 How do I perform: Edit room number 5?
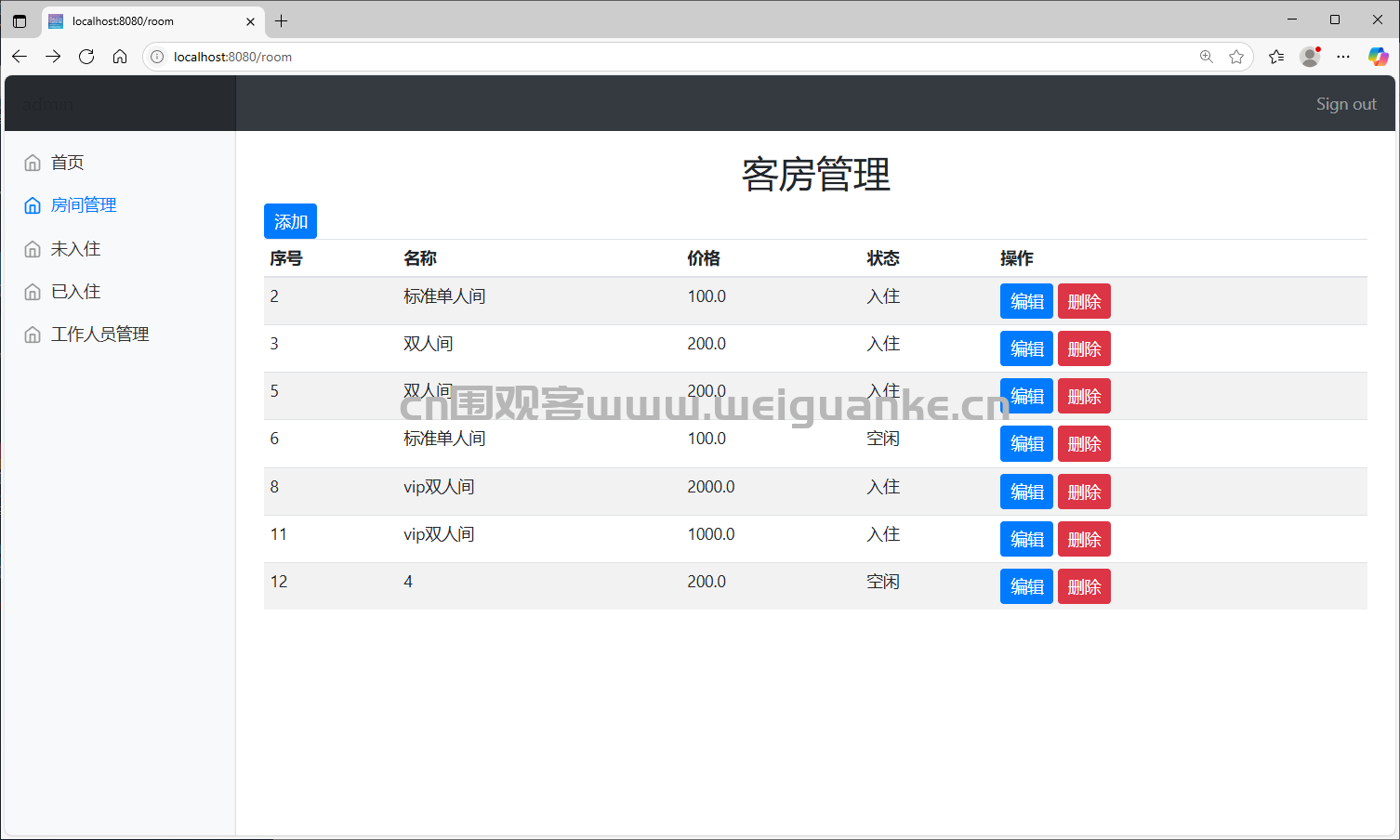1026,396
